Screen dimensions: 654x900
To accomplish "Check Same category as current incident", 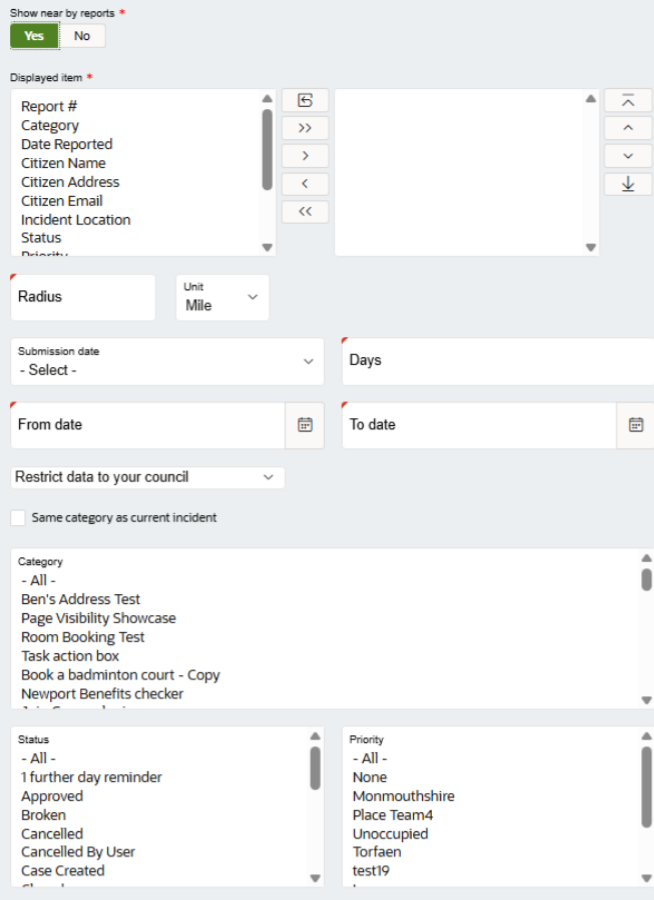I will pyautogui.click(x=18, y=518).
